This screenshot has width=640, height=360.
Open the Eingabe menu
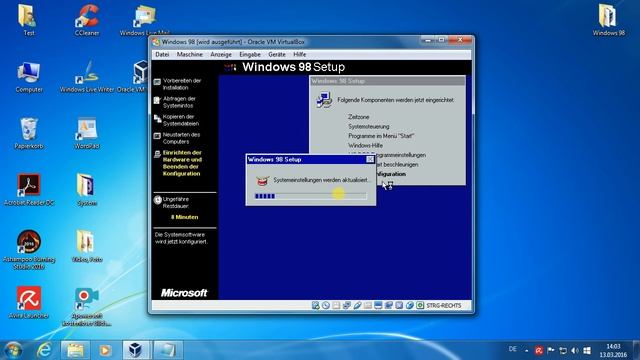pyautogui.click(x=250, y=54)
